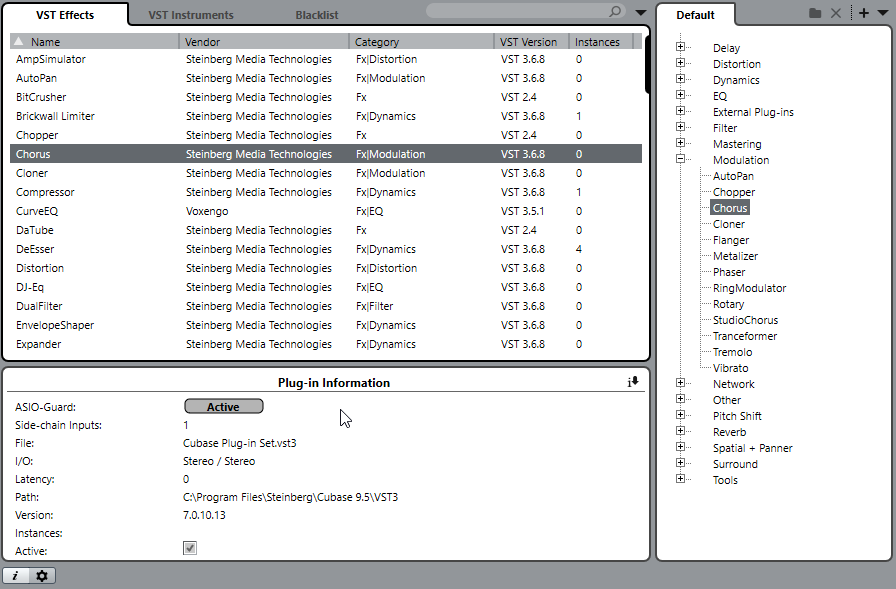The image size is (896, 589).
Task: Open the plug-in manager settings gear
Action: point(42,576)
